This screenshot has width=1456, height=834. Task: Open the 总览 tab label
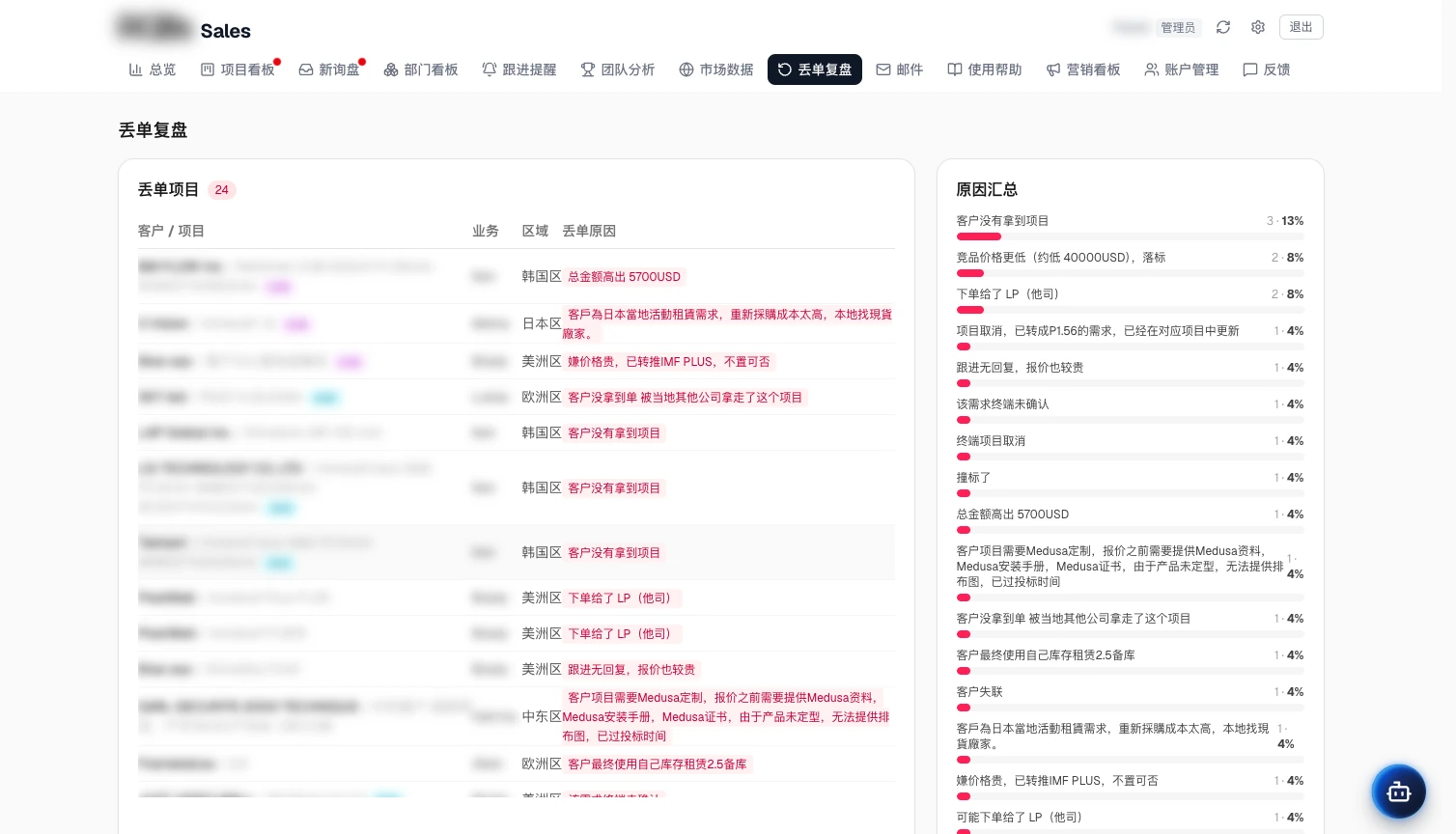point(163,69)
